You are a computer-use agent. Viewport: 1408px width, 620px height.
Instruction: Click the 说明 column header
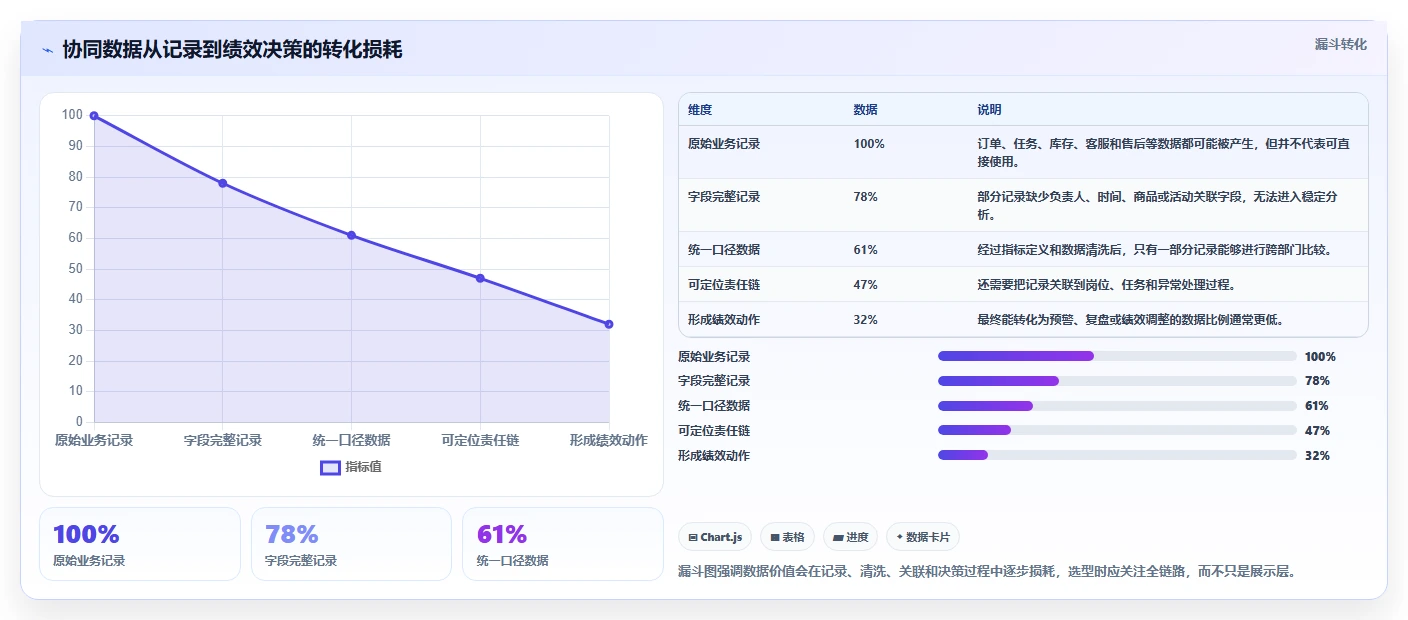point(989,110)
